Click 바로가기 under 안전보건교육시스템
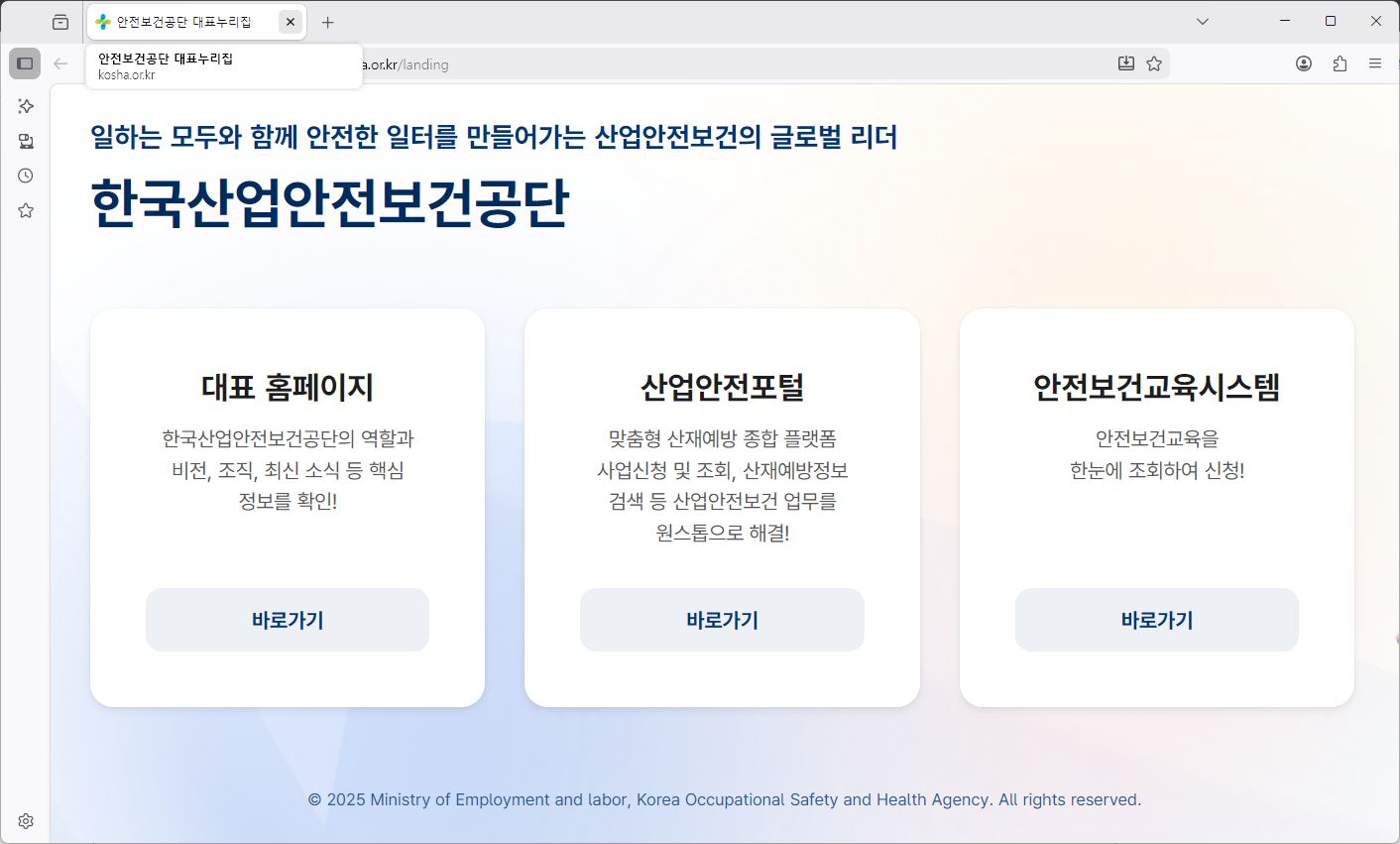The width and height of the screenshot is (1400, 844). (x=1157, y=620)
